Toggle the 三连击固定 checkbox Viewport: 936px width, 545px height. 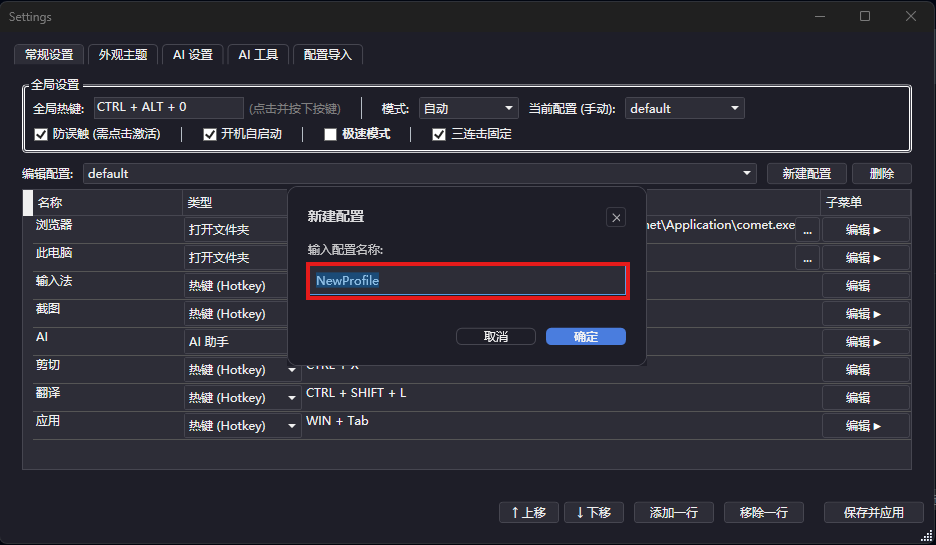tap(439, 134)
